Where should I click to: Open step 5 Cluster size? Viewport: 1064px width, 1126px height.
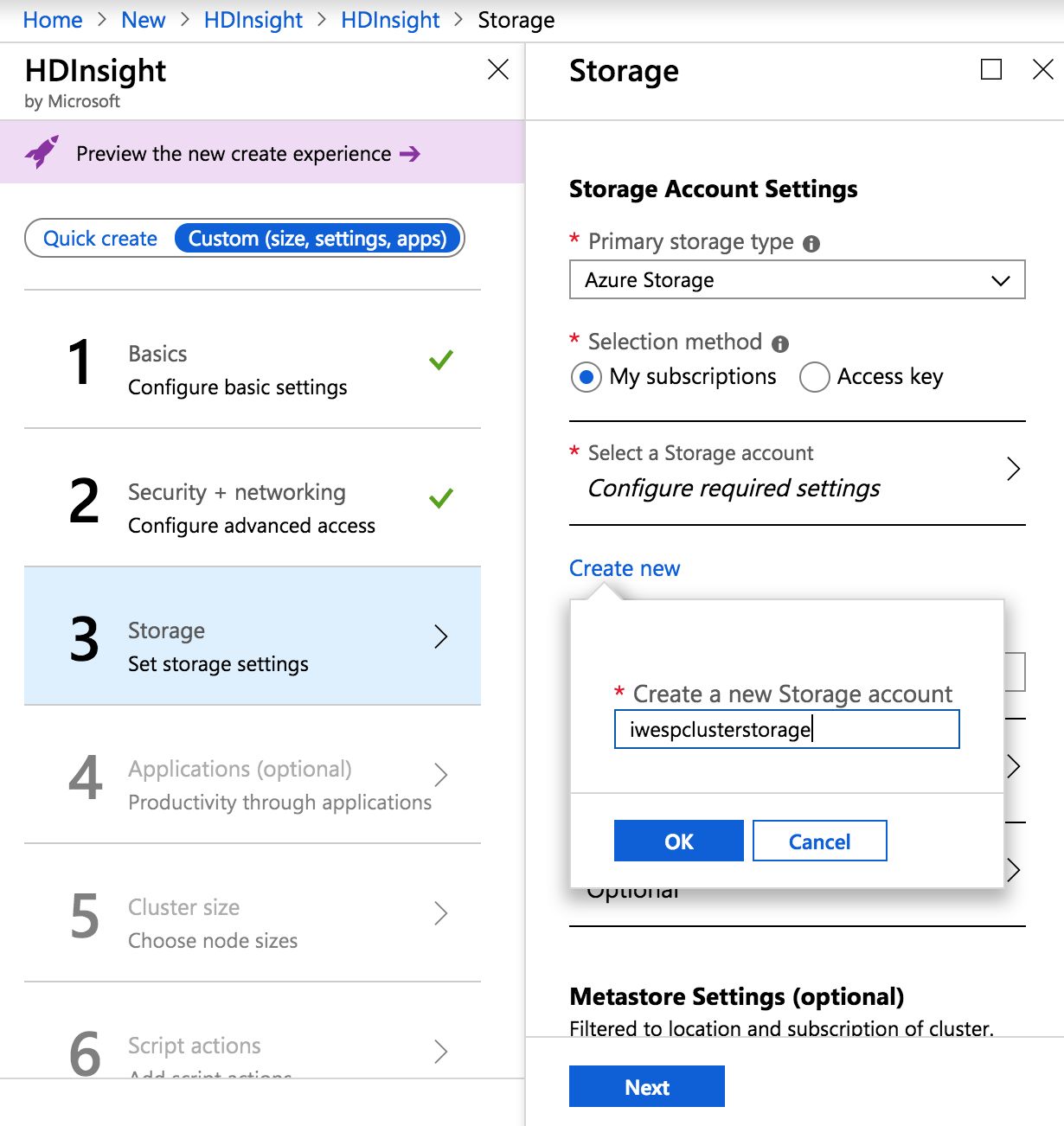pyautogui.click(x=253, y=912)
